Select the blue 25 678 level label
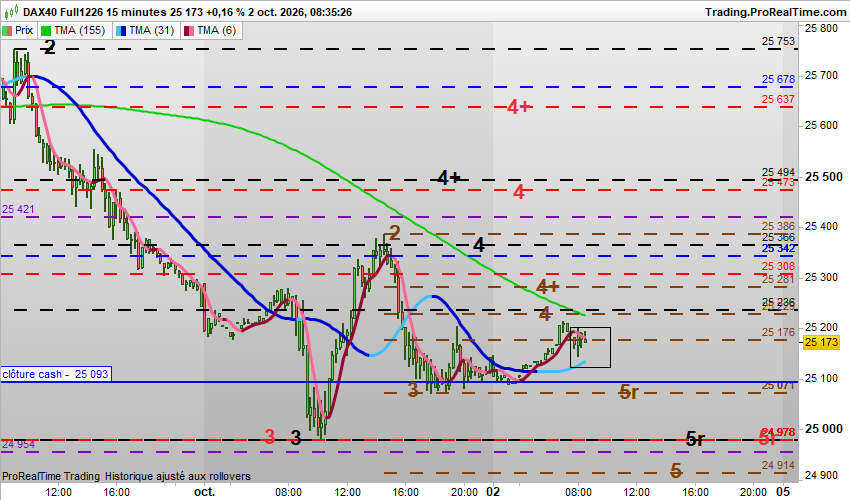 point(778,79)
